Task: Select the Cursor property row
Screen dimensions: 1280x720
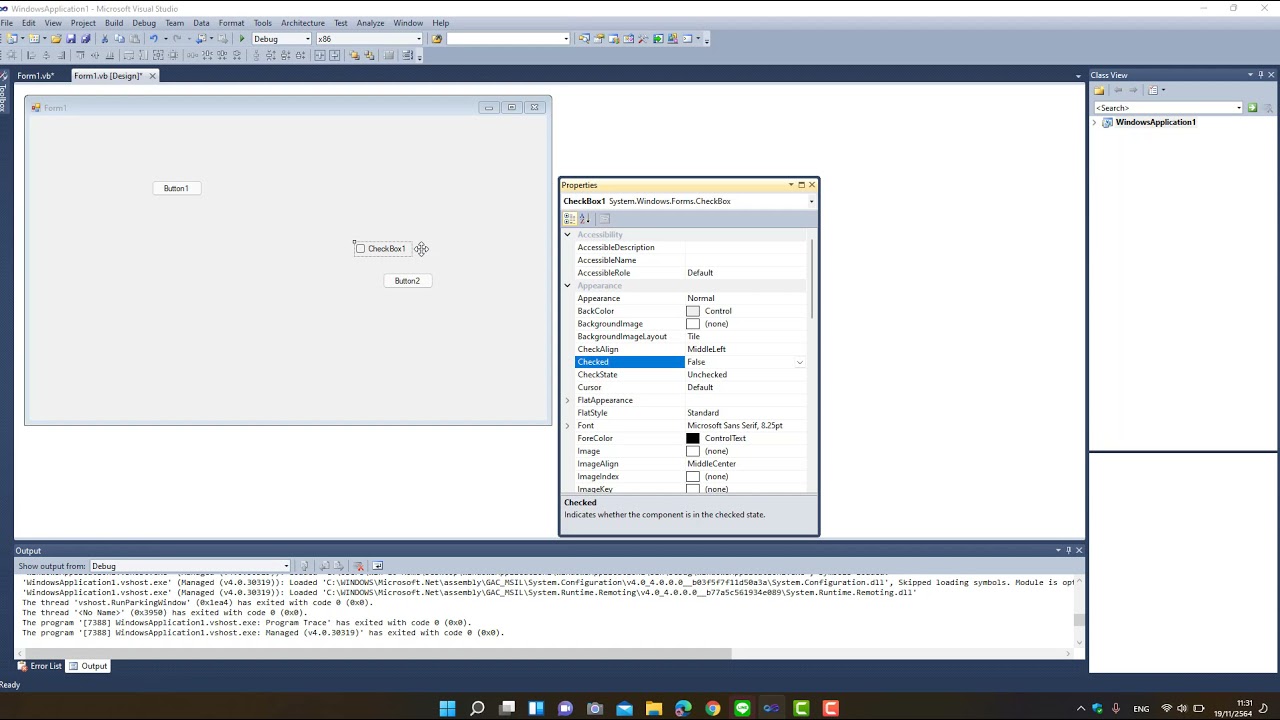Action: tap(691, 387)
